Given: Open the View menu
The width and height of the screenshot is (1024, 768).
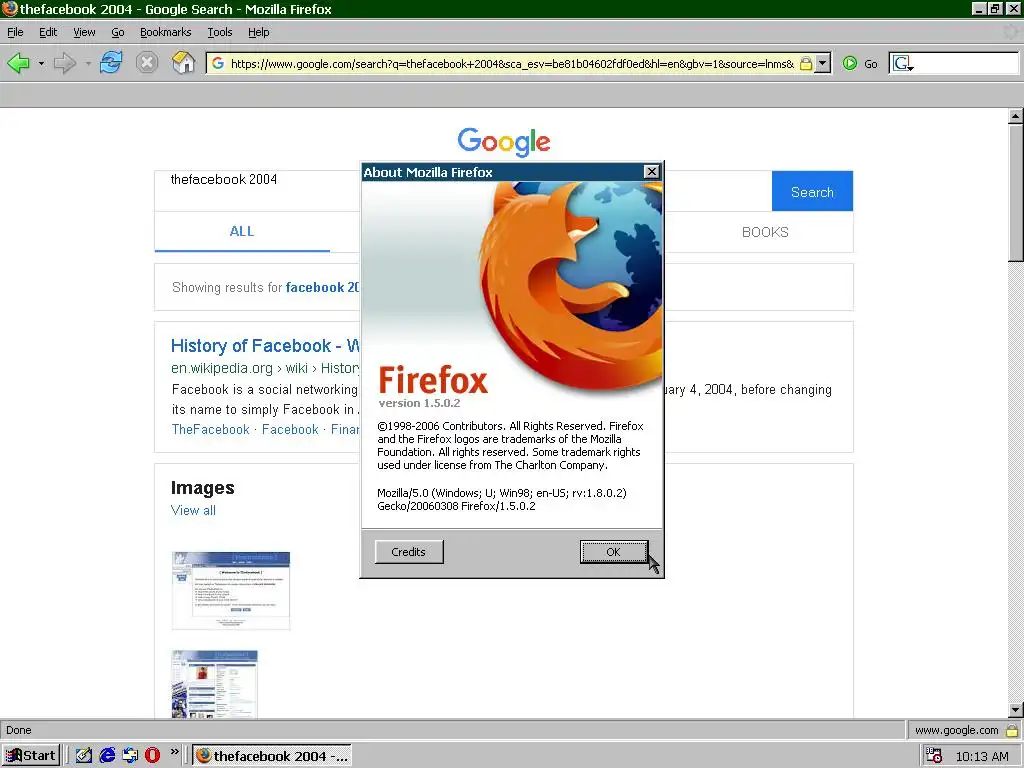Looking at the screenshot, I should coord(84,32).
